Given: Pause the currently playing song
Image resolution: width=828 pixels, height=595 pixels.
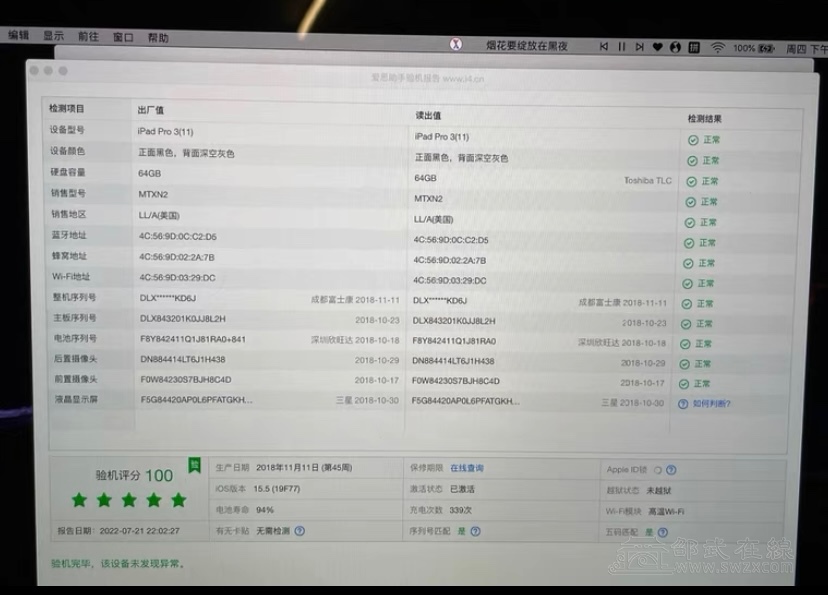Looking at the screenshot, I should pyautogui.click(x=621, y=47).
